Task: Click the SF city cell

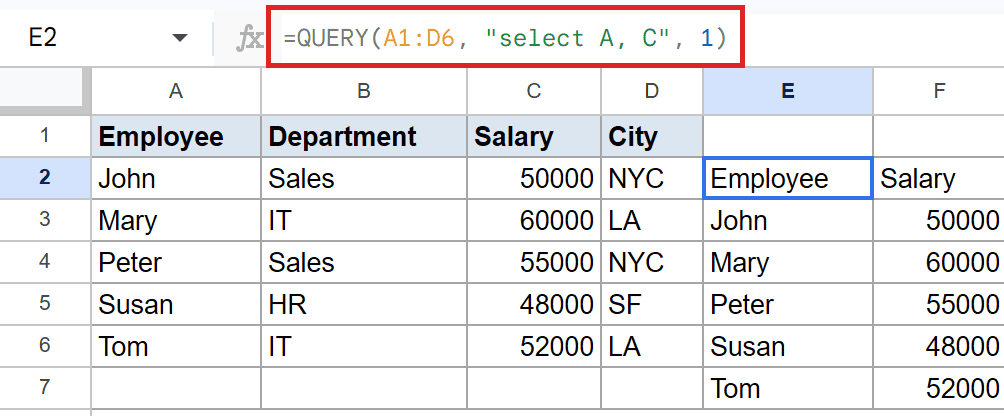Action: (x=652, y=303)
